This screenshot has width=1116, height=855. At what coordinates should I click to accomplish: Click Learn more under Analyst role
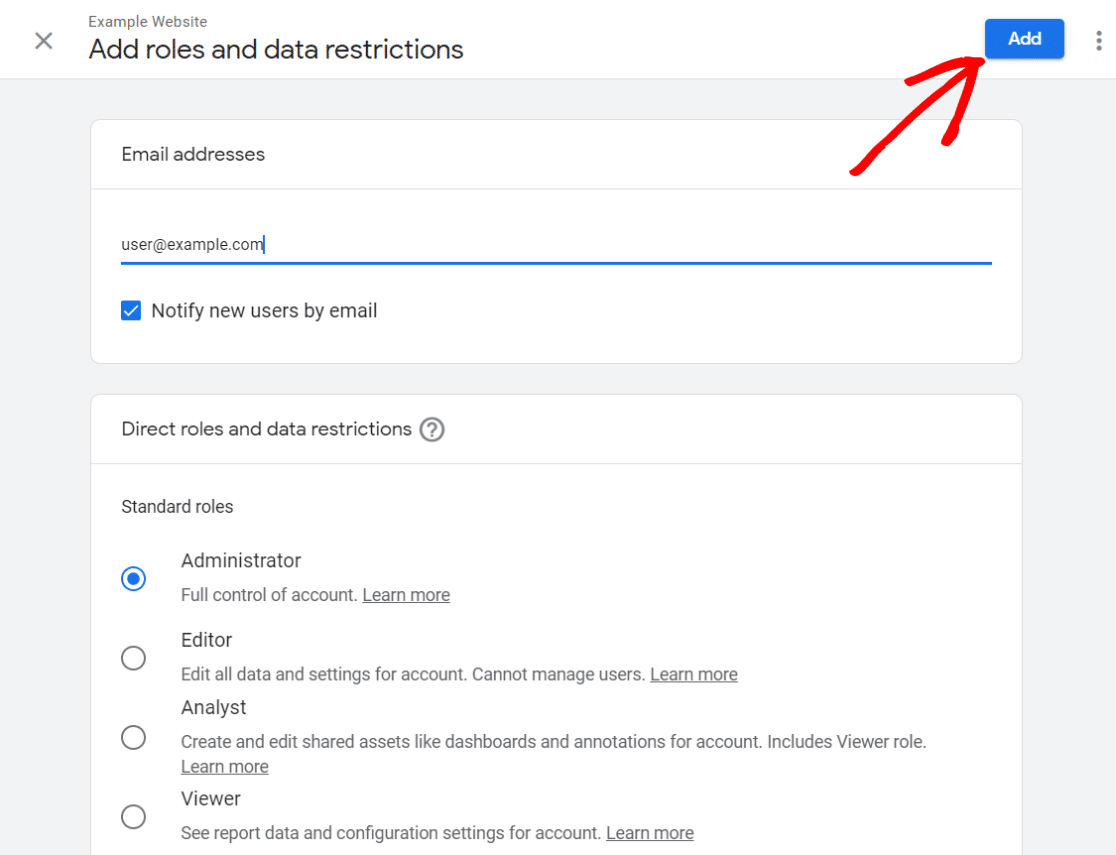[x=224, y=766]
